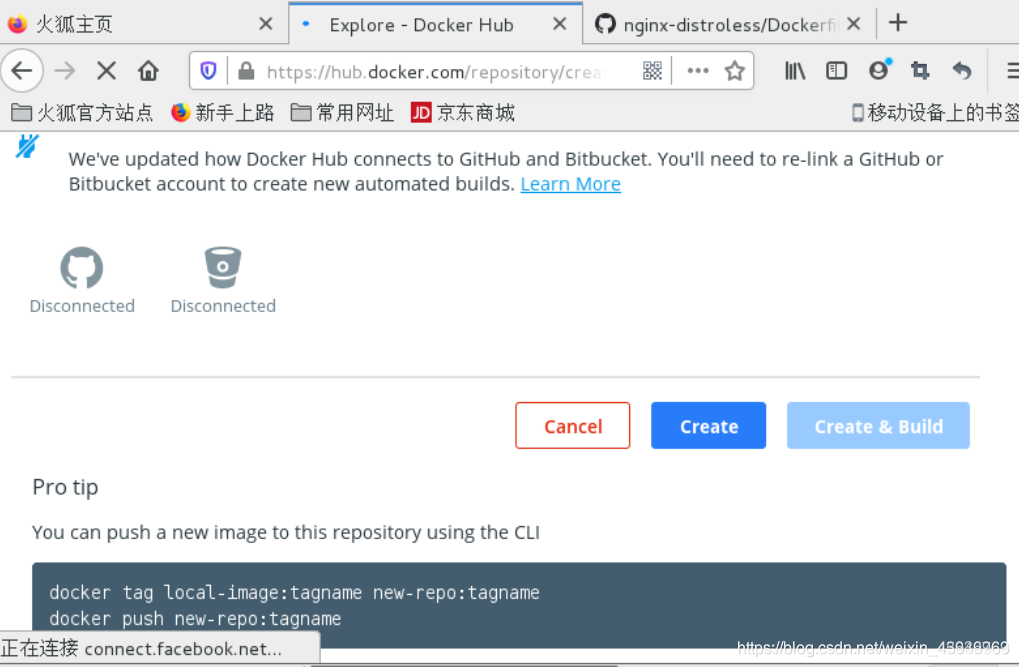Open the tracking protection shield icon
This screenshot has height=667, width=1019.
208,70
